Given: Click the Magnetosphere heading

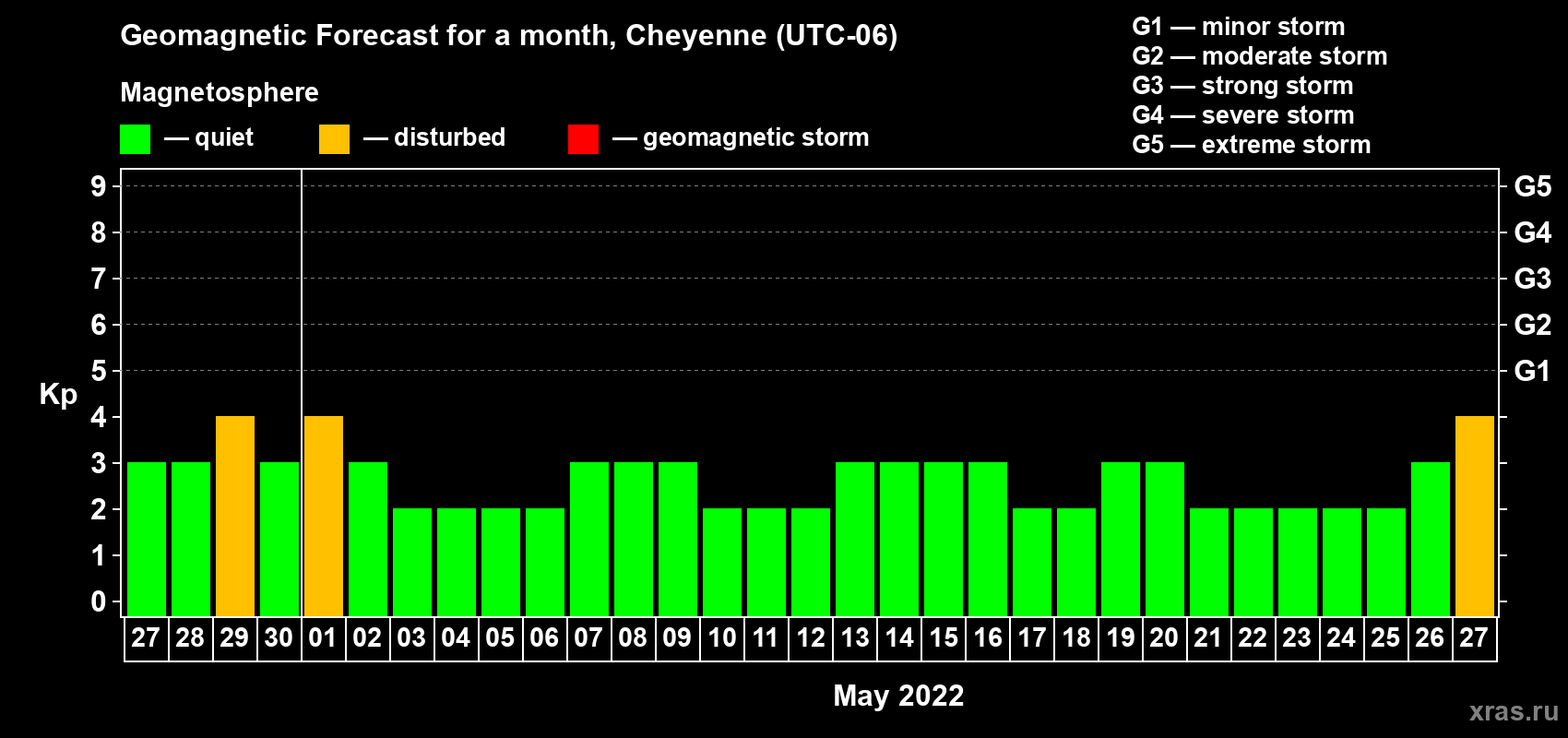Looking at the screenshot, I should click(220, 92).
